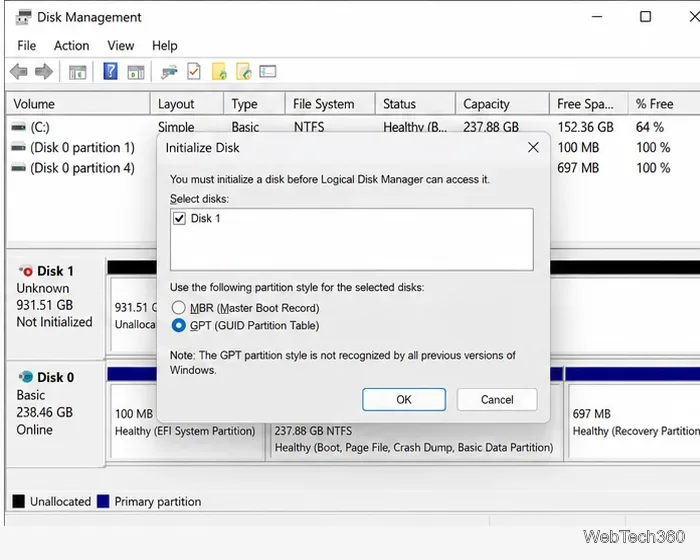
Task: Sort by the Status column header
Action: click(x=415, y=104)
